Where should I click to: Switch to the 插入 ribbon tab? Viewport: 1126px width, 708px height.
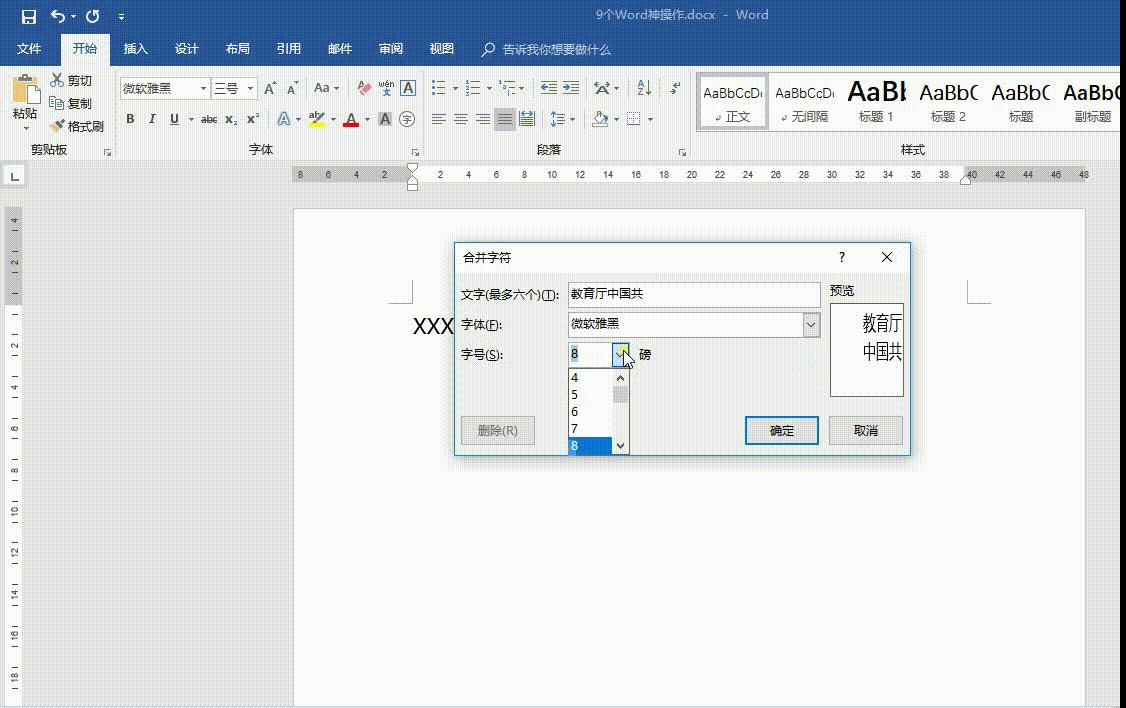tap(135, 48)
